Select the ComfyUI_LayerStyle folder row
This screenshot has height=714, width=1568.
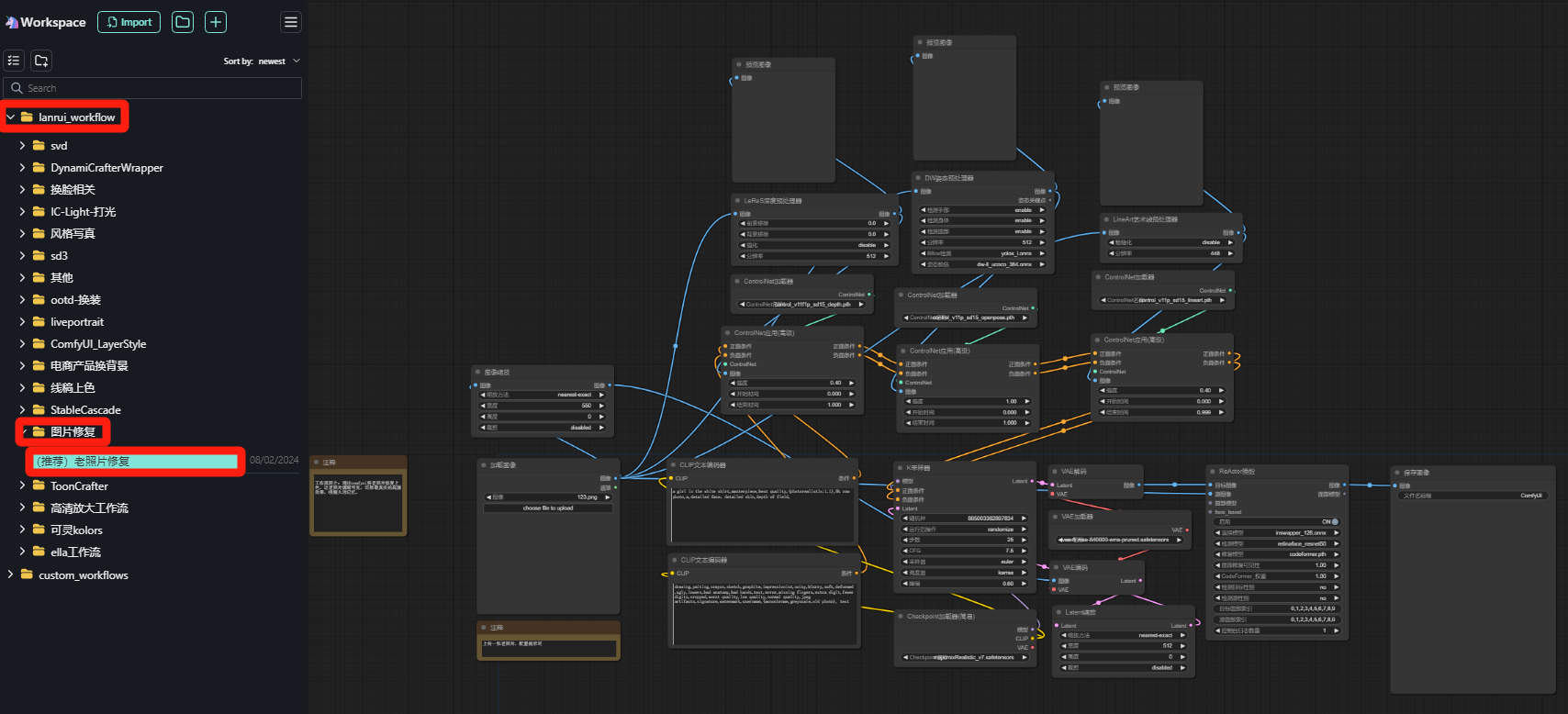[x=152, y=343]
